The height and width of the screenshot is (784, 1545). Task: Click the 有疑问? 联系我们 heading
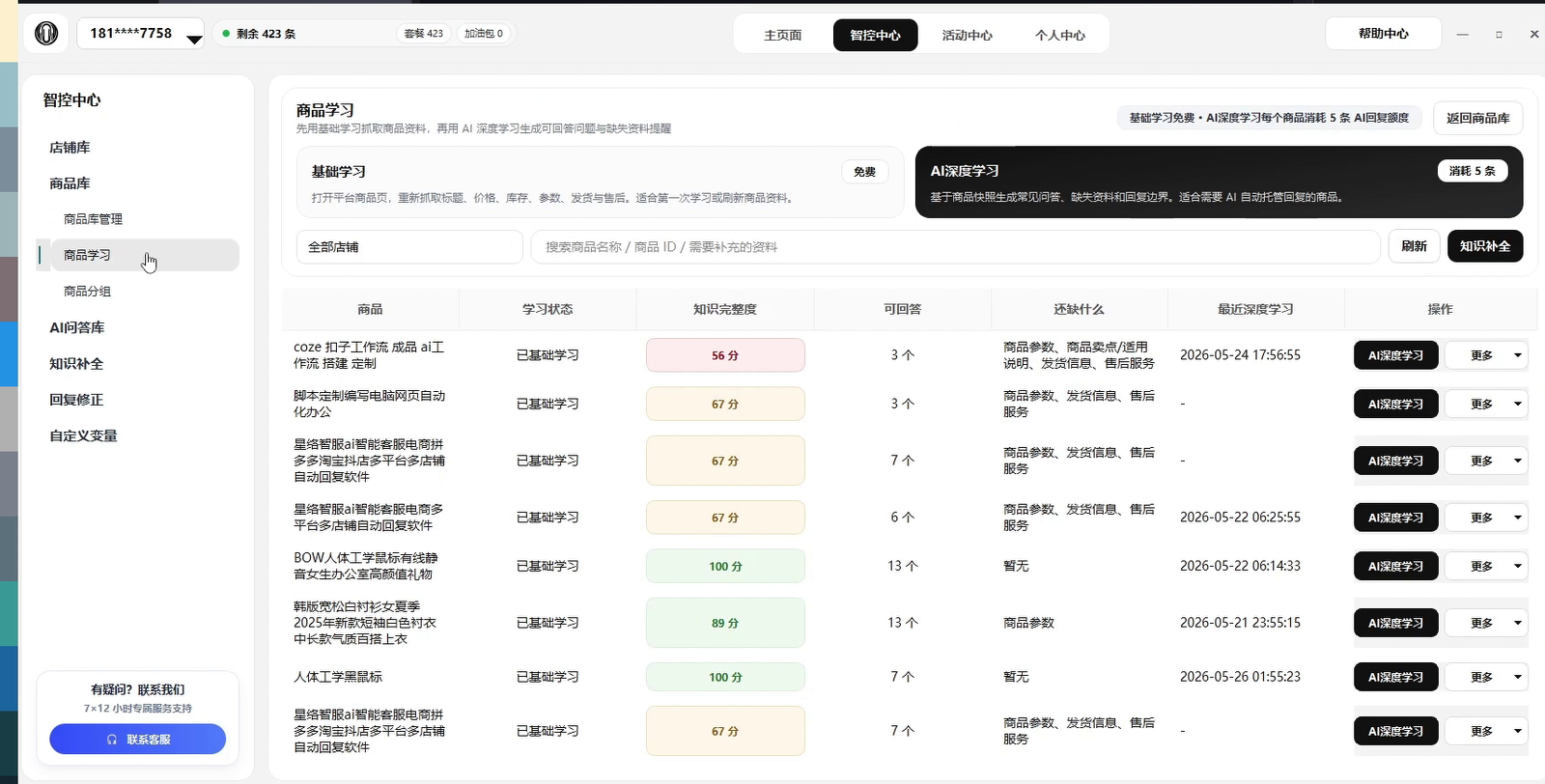pyautogui.click(x=138, y=689)
